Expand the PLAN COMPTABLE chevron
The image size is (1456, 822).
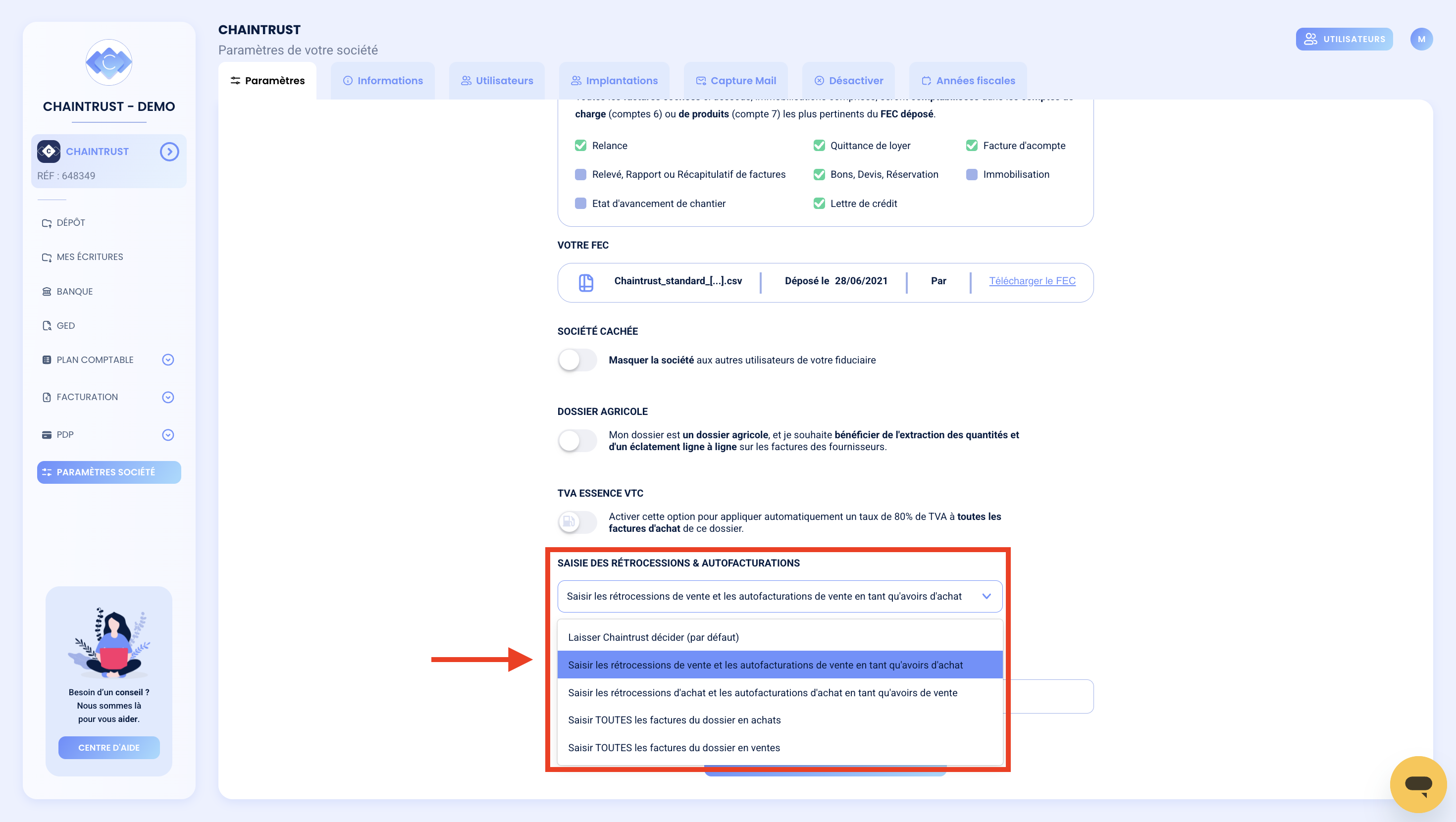[168, 360]
